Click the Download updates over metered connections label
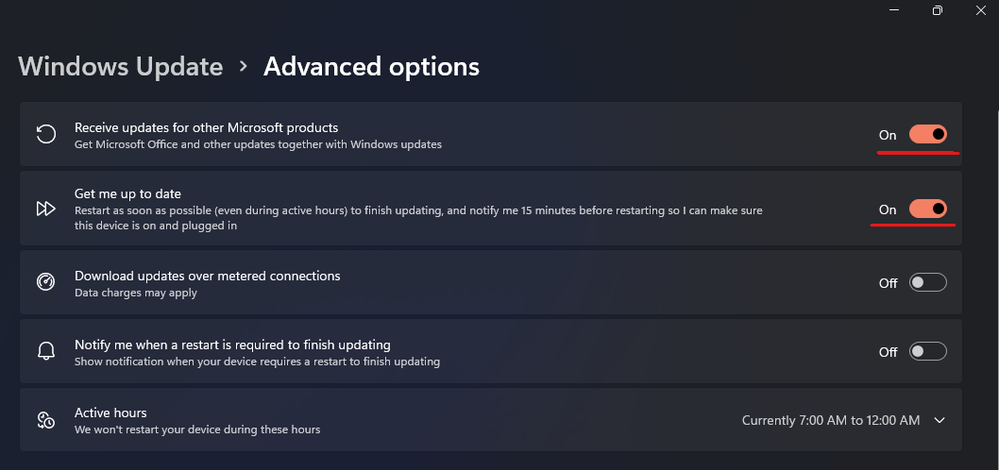Image resolution: width=999 pixels, height=470 pixels. (207, 275)
